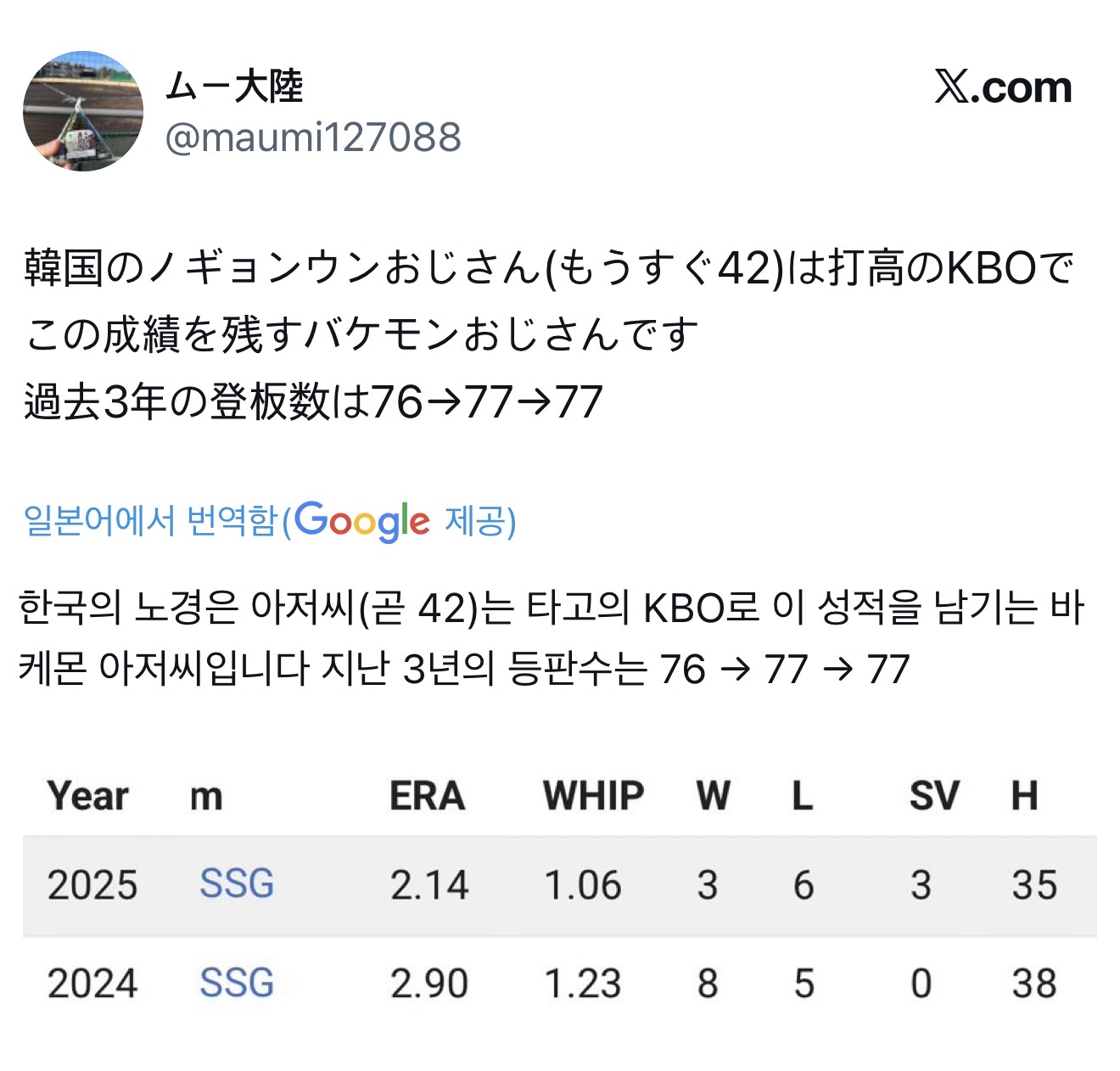Click the ERA column header

coord(428,796)
